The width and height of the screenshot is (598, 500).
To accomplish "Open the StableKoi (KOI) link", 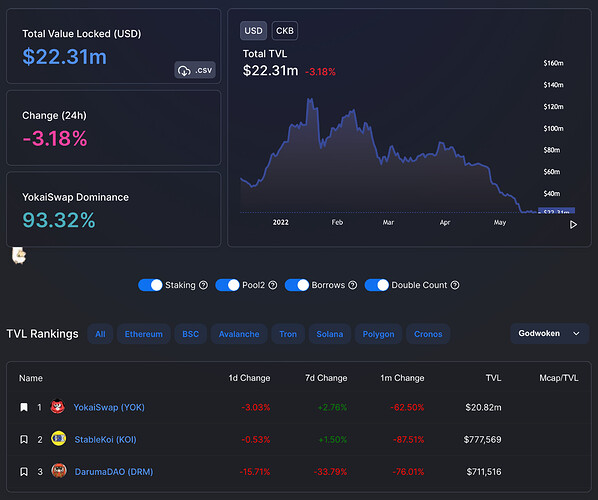I will click(x=105, y=440).
